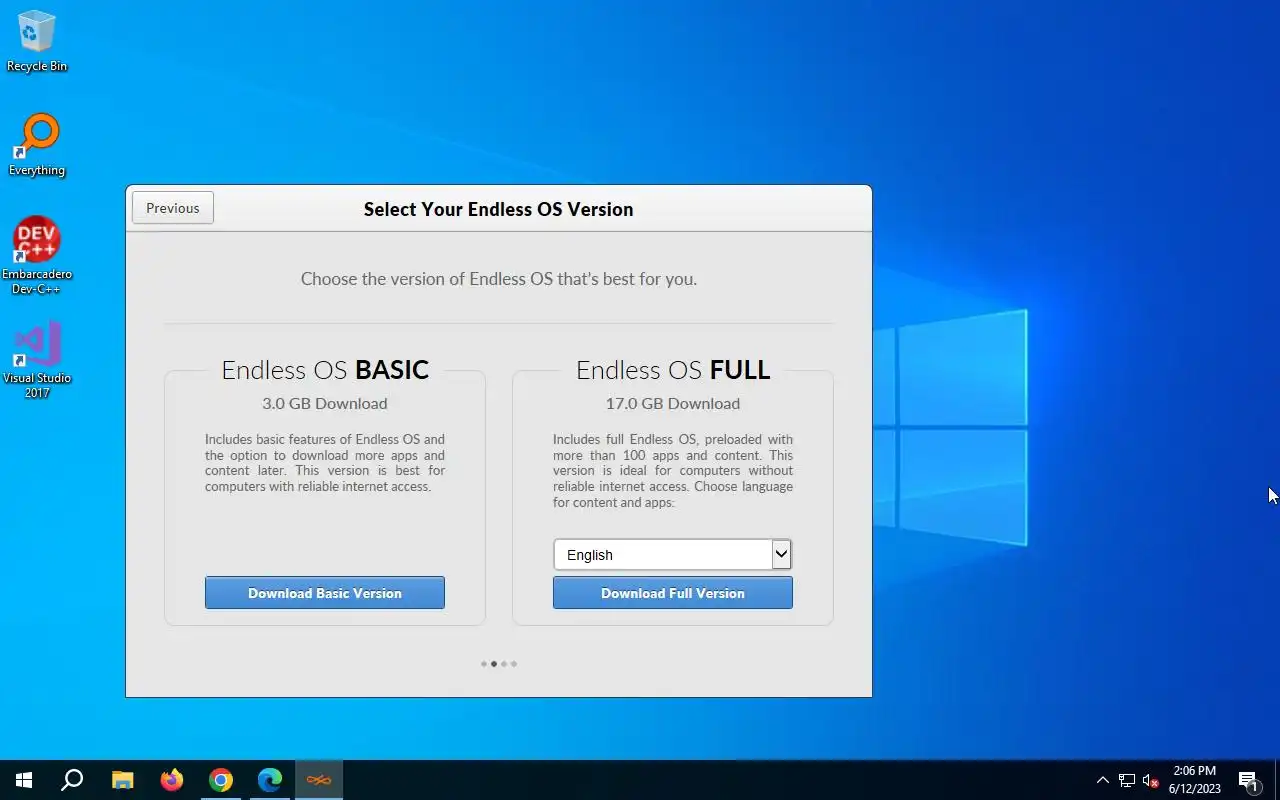Click the Select Your Endless OS Version title

tap(499, 209)
